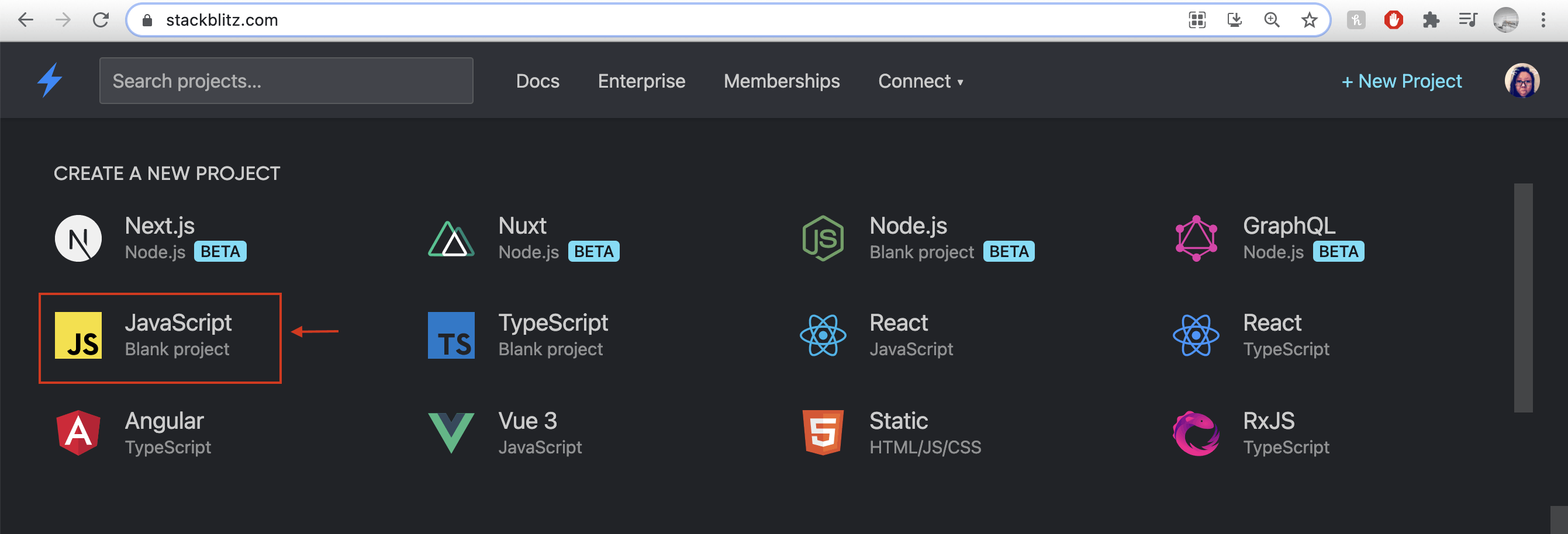The height and width of the screenshot is (534, 1568).
Task: Click the Node.js hexagon icon
Action: (x=824, y=238)
